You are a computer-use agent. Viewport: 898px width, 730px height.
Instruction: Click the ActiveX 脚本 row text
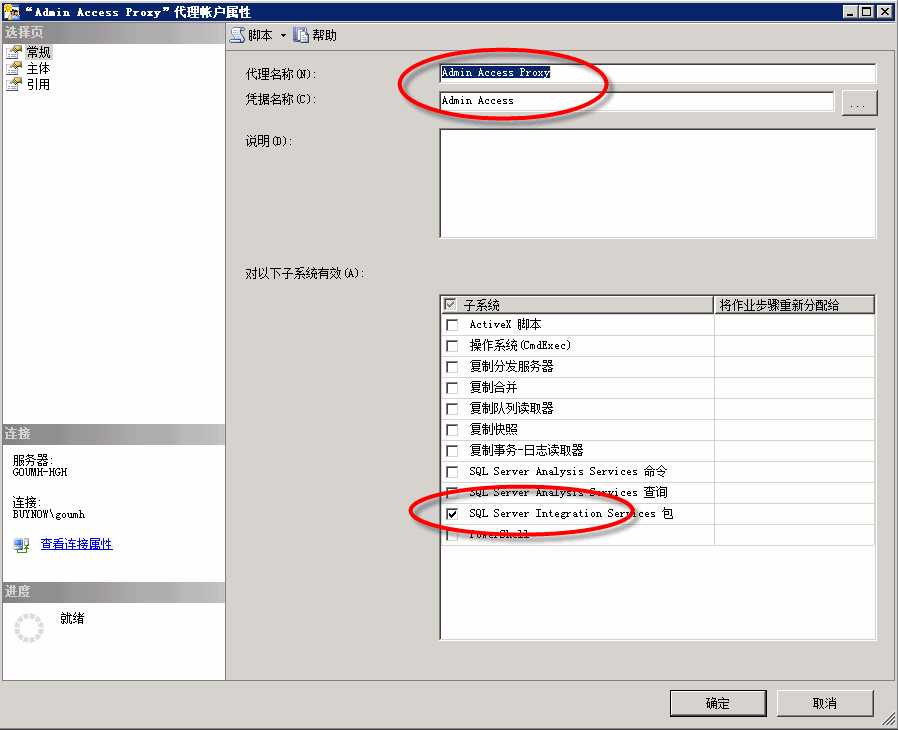pos(505,325)
